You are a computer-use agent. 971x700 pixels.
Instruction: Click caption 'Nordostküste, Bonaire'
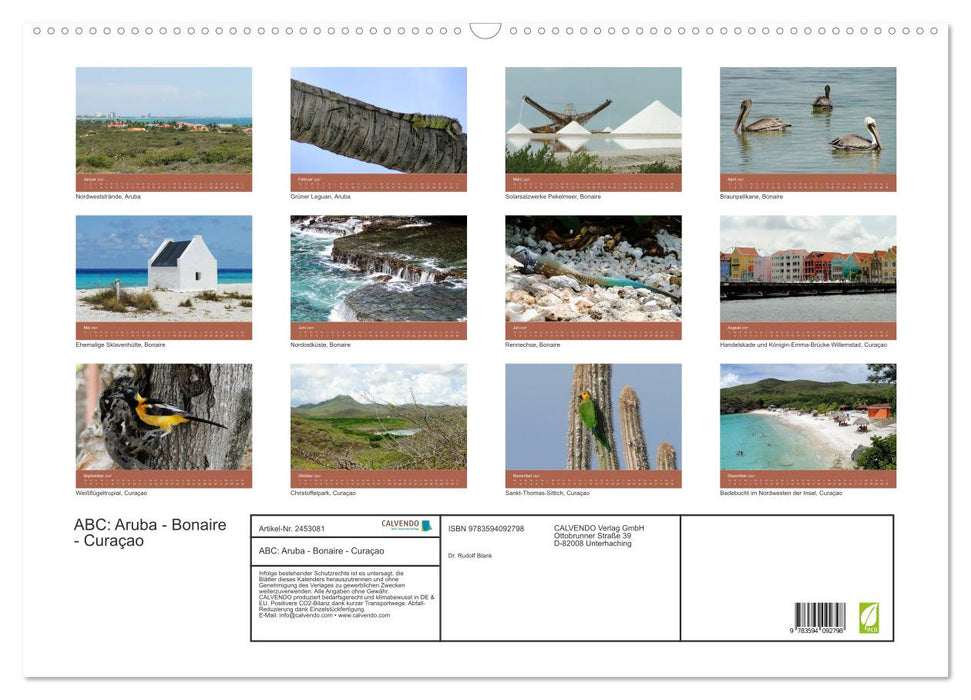click(320, 344)
